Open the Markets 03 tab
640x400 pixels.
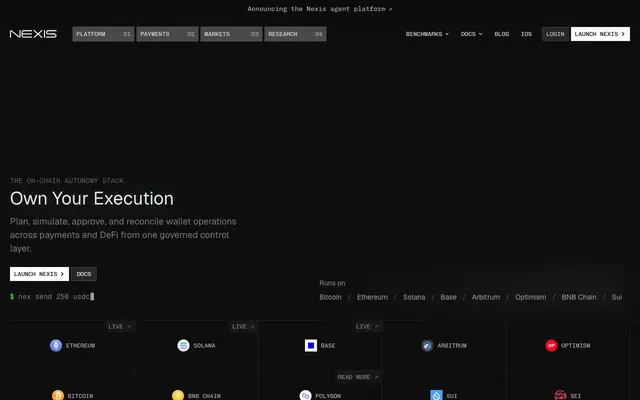tap(231, 34)
